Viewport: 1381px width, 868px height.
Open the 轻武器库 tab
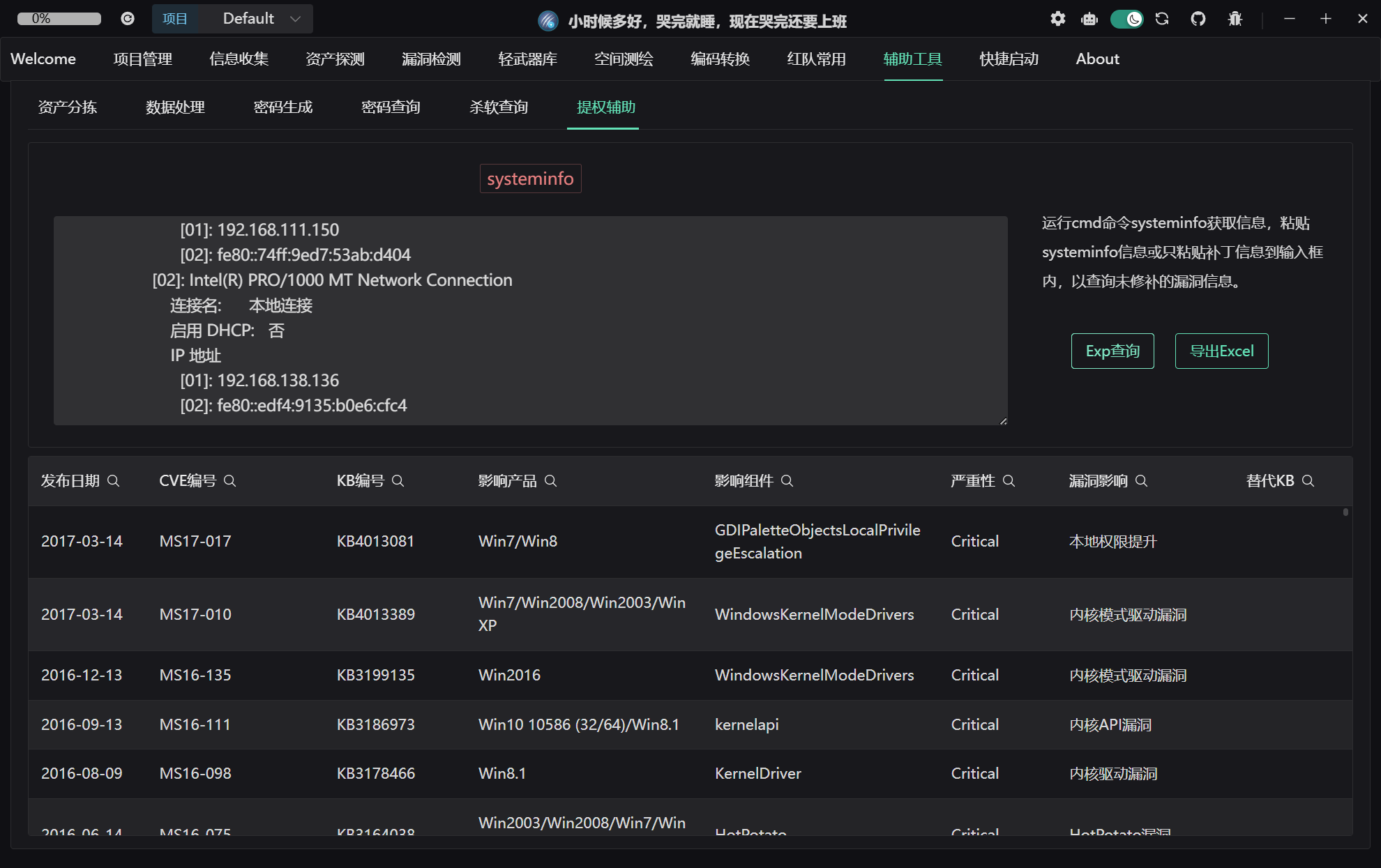[528, 59]
